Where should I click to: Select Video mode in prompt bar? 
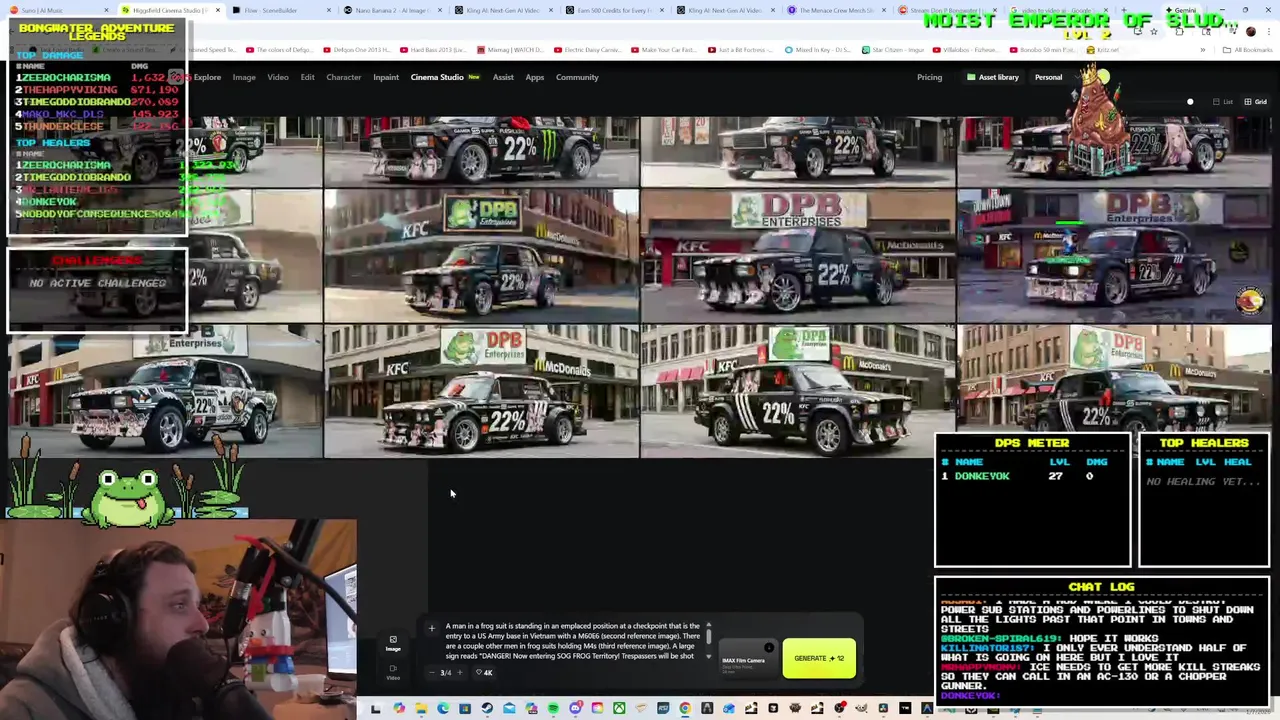pos(393,672)
